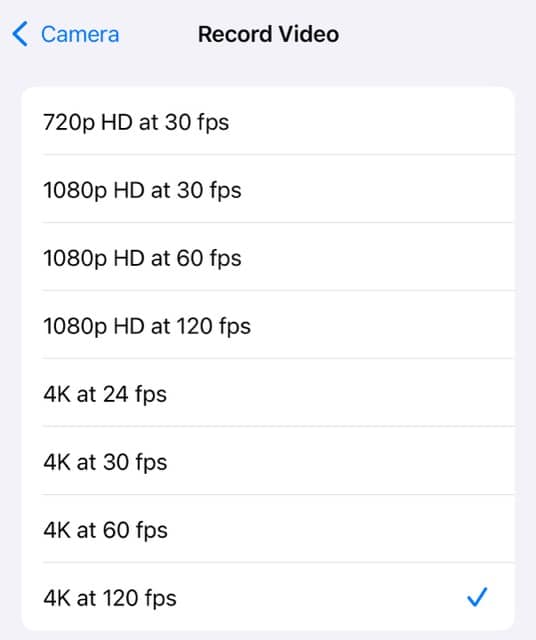Image resolution: width=536 pixels, height=640 pixels.
Task: Choose 1080p HD at 30 fps
Action: coord(268,189)
